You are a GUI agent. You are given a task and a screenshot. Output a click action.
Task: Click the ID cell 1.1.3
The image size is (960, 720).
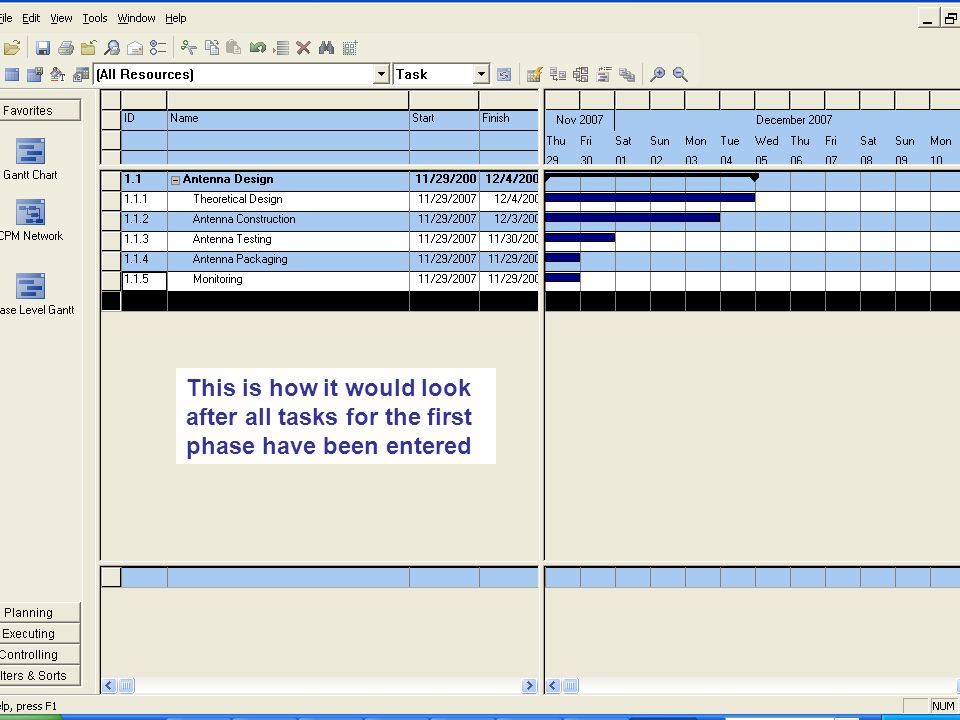click(x=144, y=240)
